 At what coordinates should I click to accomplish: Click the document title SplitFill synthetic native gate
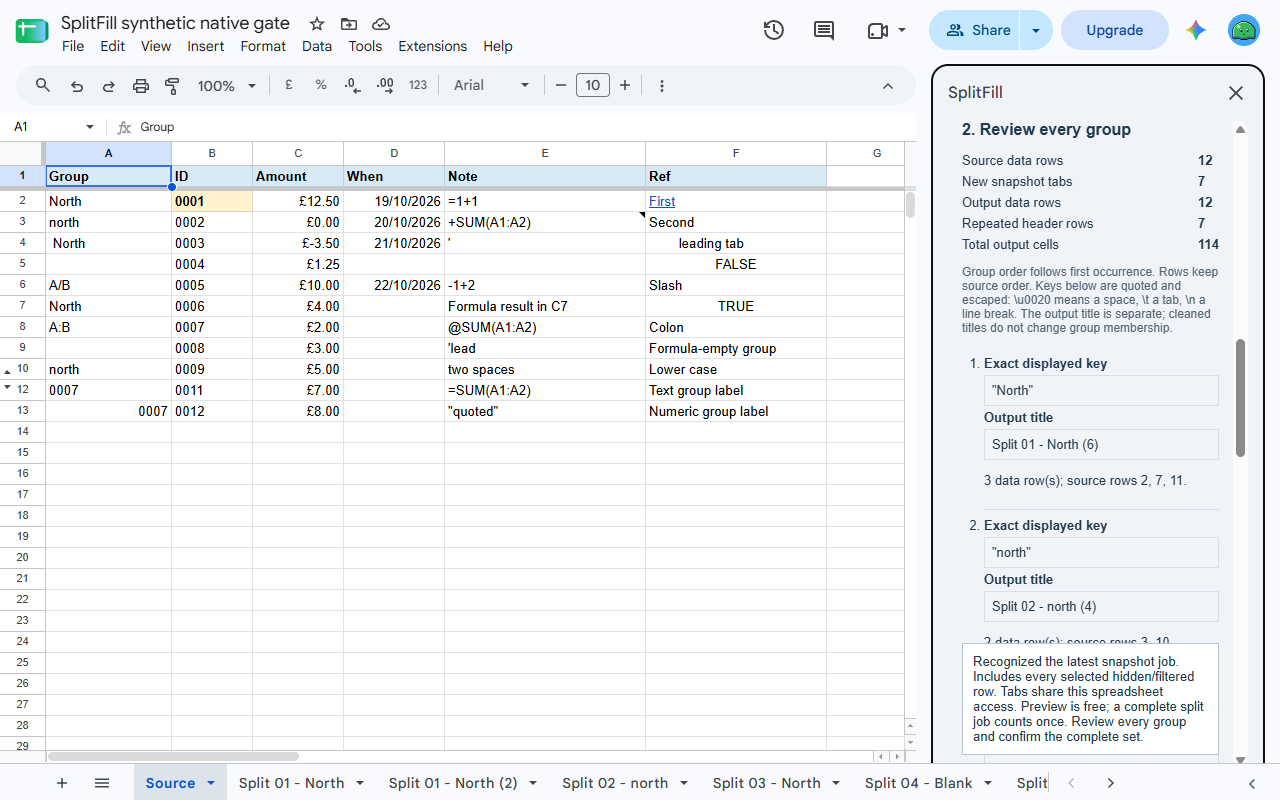click(175, 23)
